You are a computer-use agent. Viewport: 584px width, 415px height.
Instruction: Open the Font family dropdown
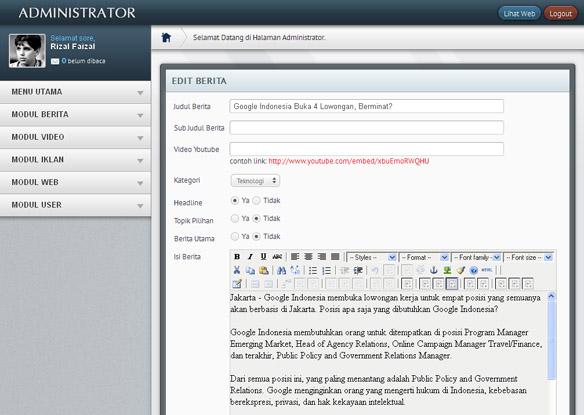pyautogui.click(x=476, y=257)
